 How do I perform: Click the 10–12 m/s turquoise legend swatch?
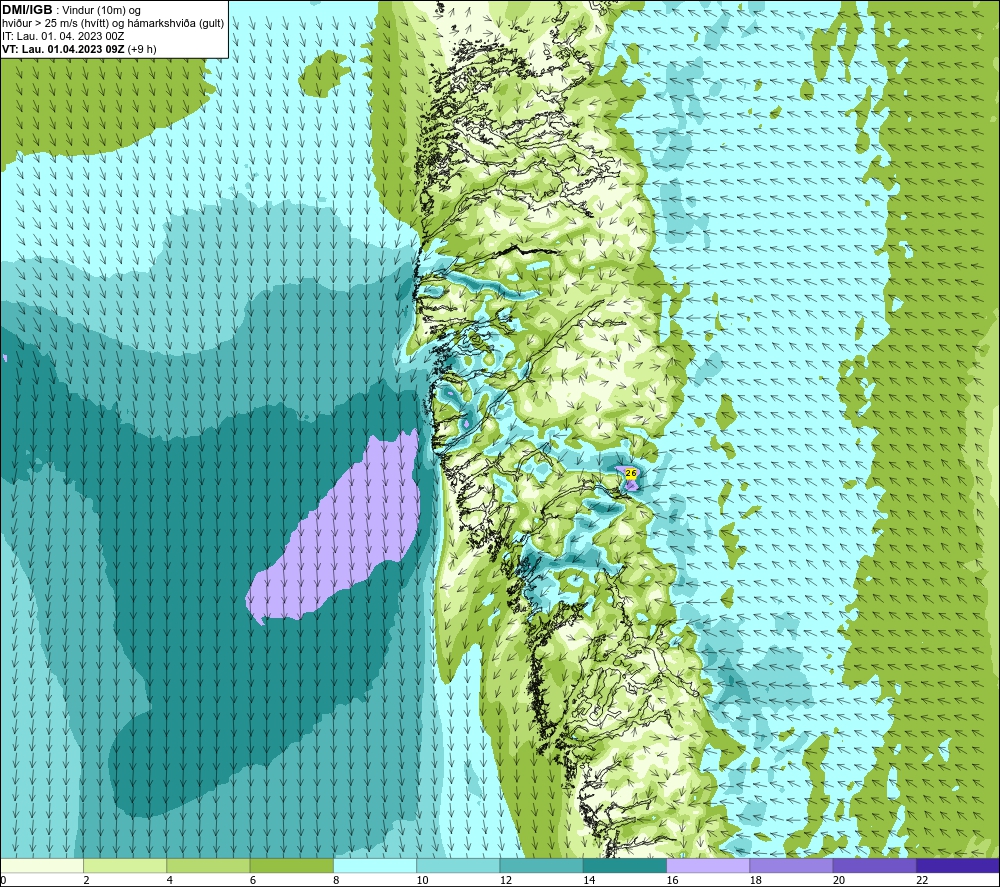coord(458,865)
